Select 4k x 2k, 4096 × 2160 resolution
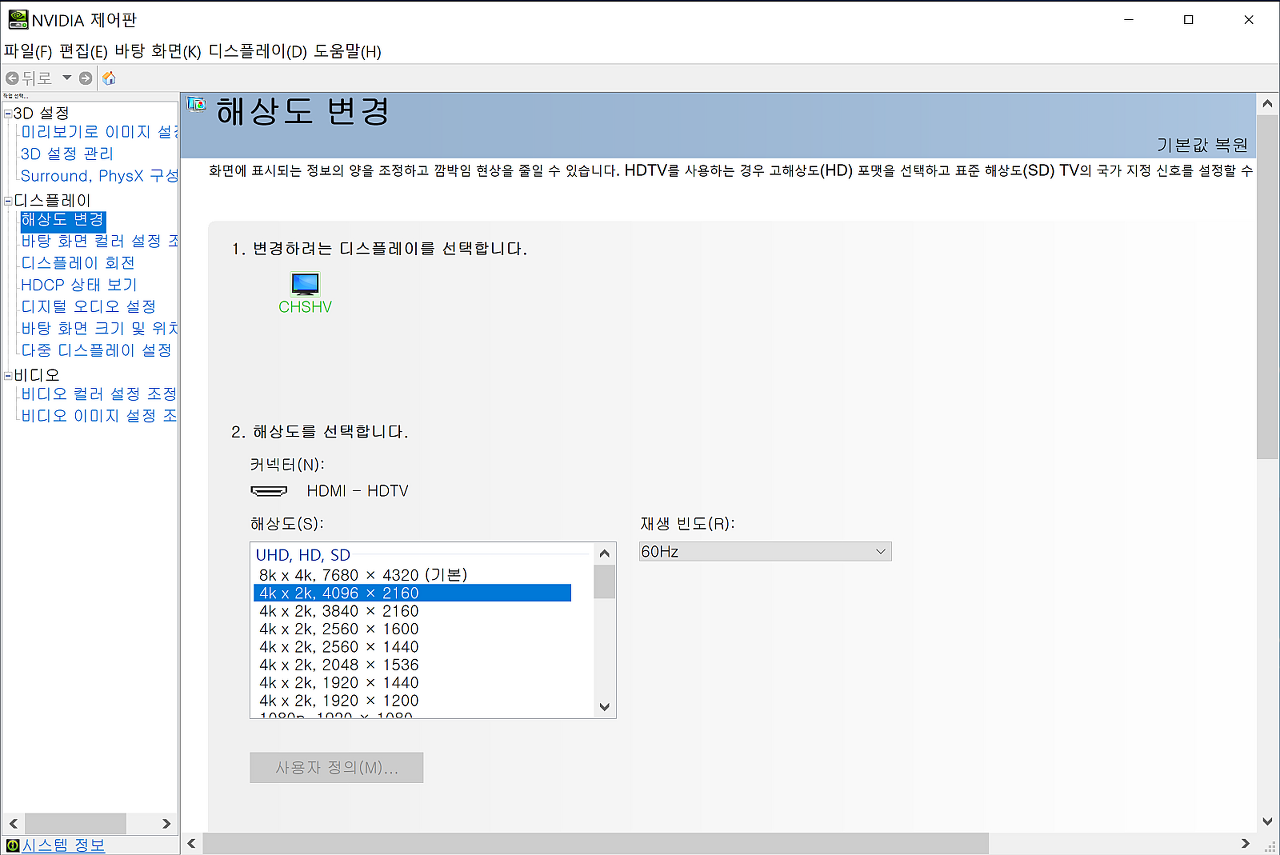Image resolution: width=1280 pixels, height=855 pixels. click(x=412, y=593)
